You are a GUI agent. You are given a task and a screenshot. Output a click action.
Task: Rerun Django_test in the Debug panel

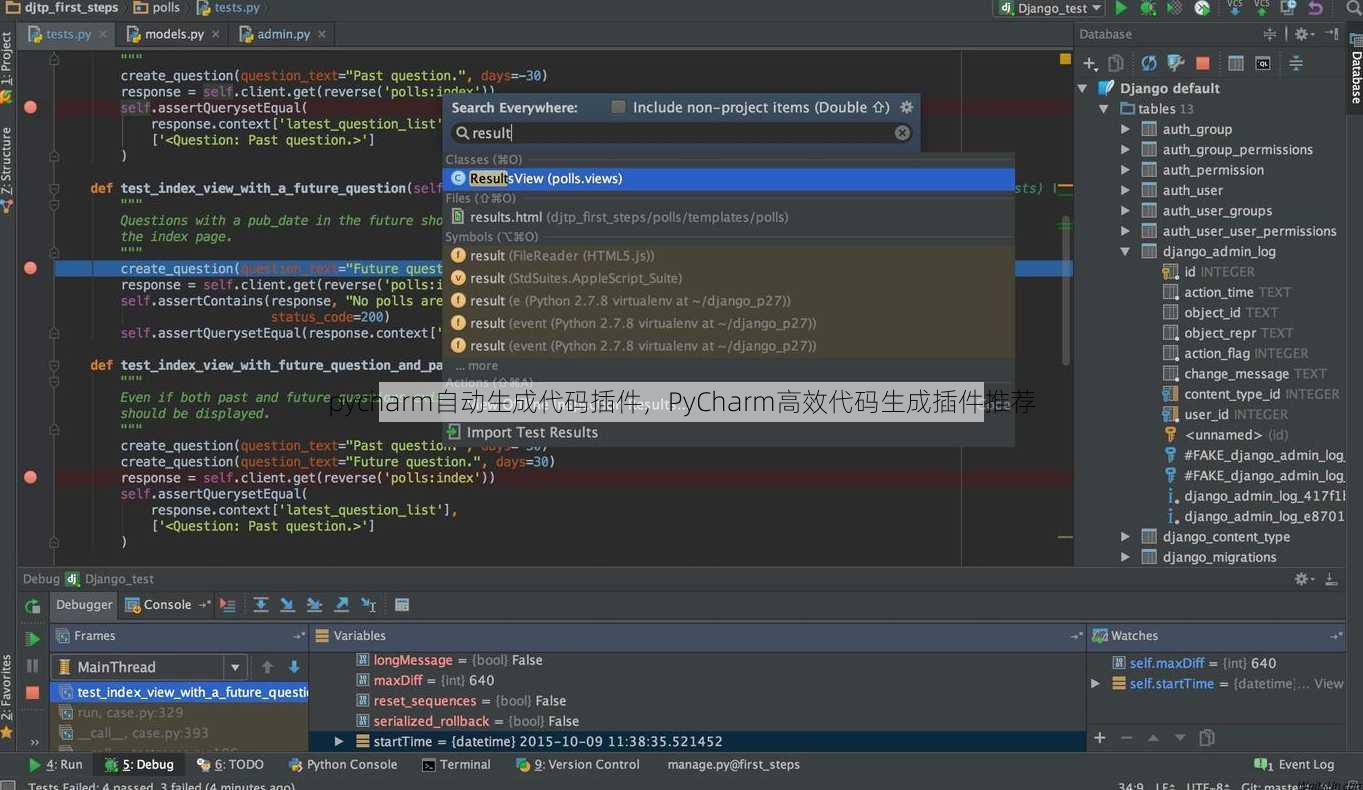pyautogui.click(x=32, y=606)
